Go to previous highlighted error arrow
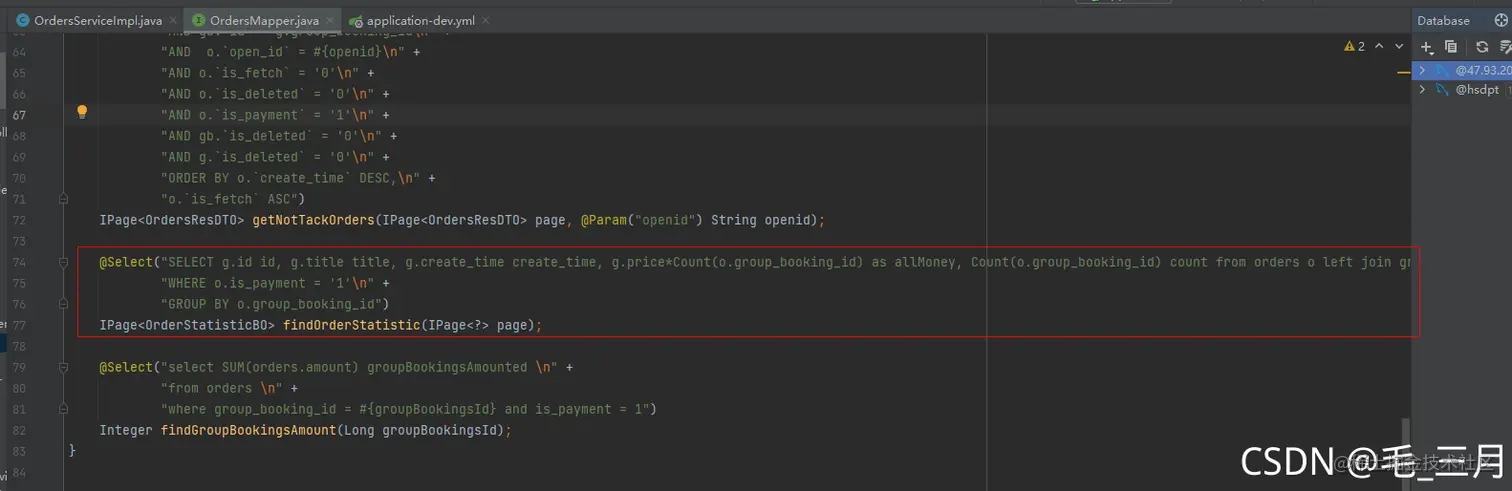The image size is (1512, 491). tap(1379, 46)
